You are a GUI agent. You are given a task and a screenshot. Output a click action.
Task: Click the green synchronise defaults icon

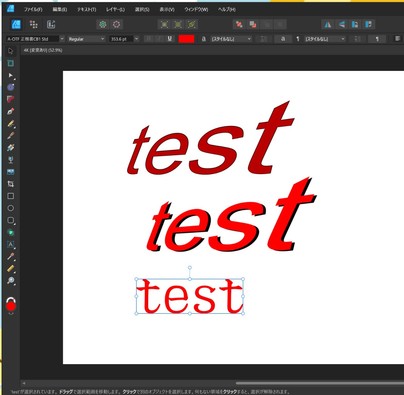pyautogui.click(x=103, y=24)
